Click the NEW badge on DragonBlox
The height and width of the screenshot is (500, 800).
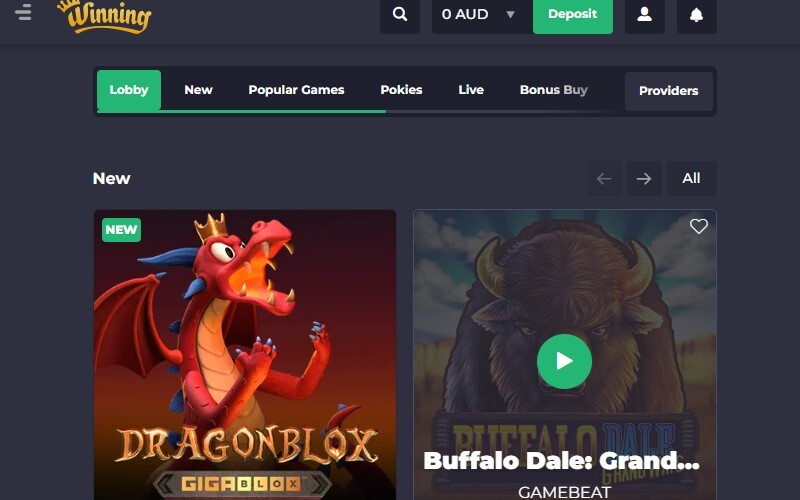point(121,230)
